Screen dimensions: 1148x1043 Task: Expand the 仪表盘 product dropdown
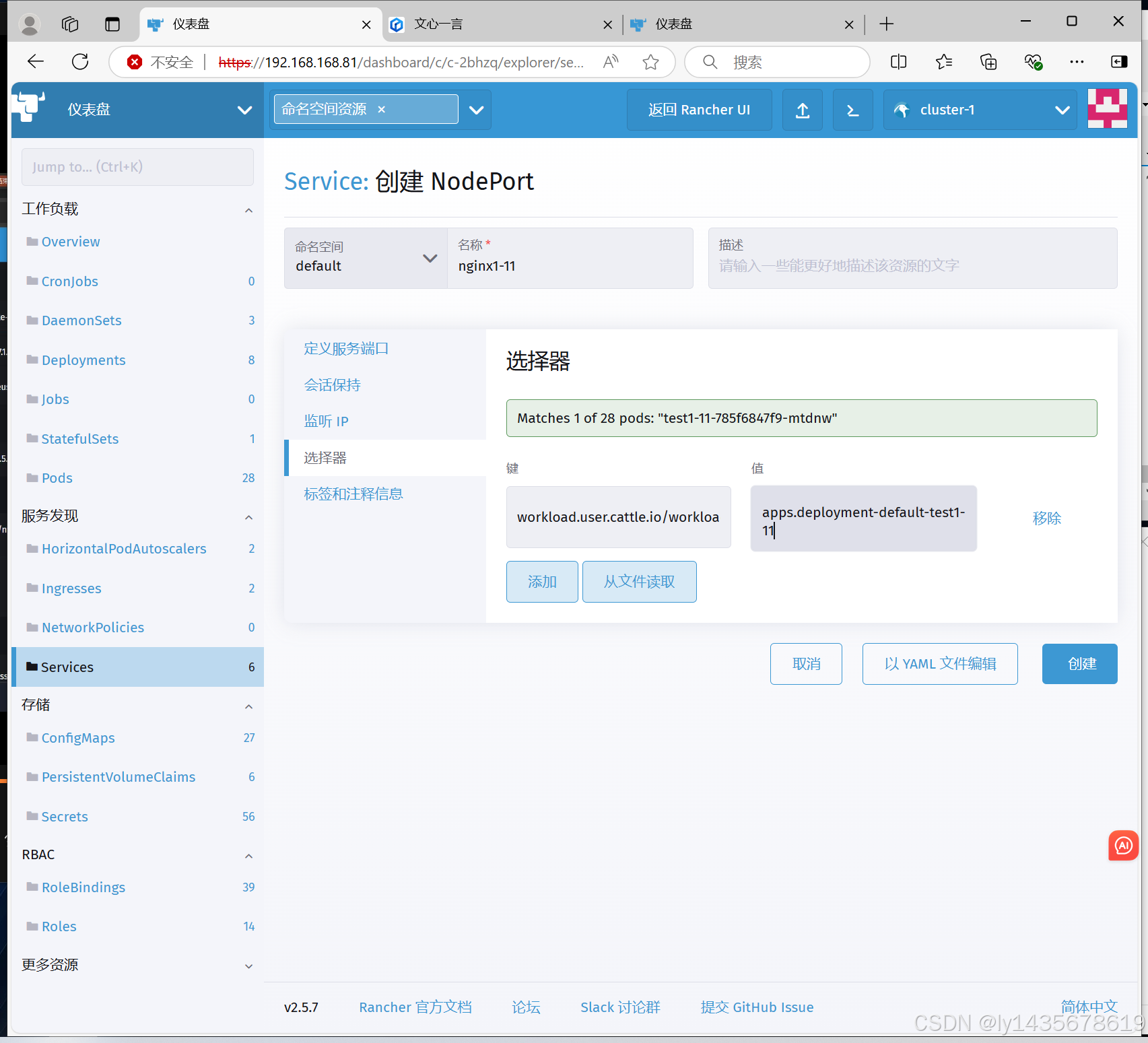[x=245, y=110]
